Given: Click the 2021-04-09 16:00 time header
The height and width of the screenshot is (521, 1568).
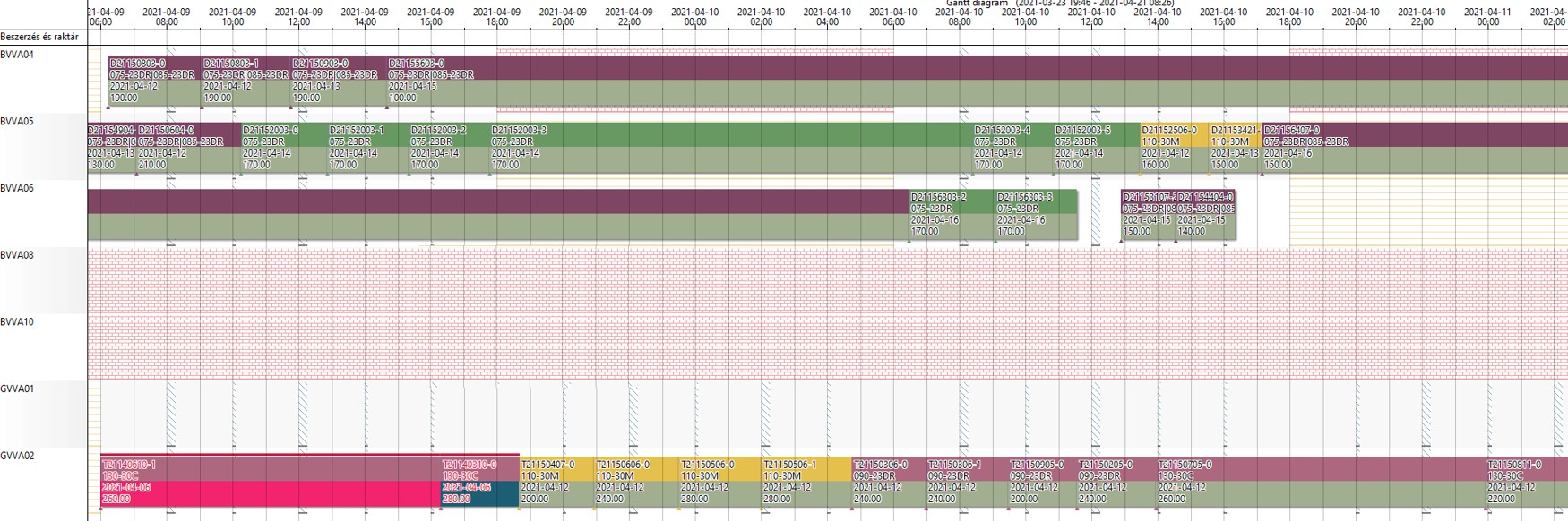Looking at the screenshot, I should tap(431, 17).
